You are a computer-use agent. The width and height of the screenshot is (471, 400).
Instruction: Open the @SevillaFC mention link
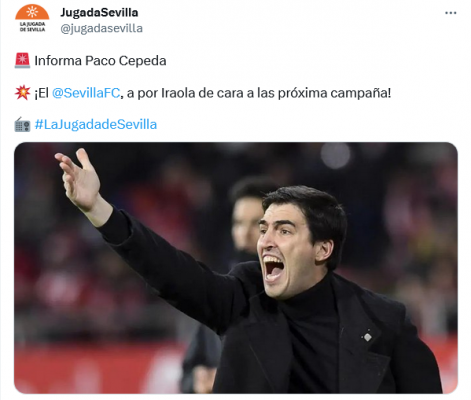tap(86, 93)
